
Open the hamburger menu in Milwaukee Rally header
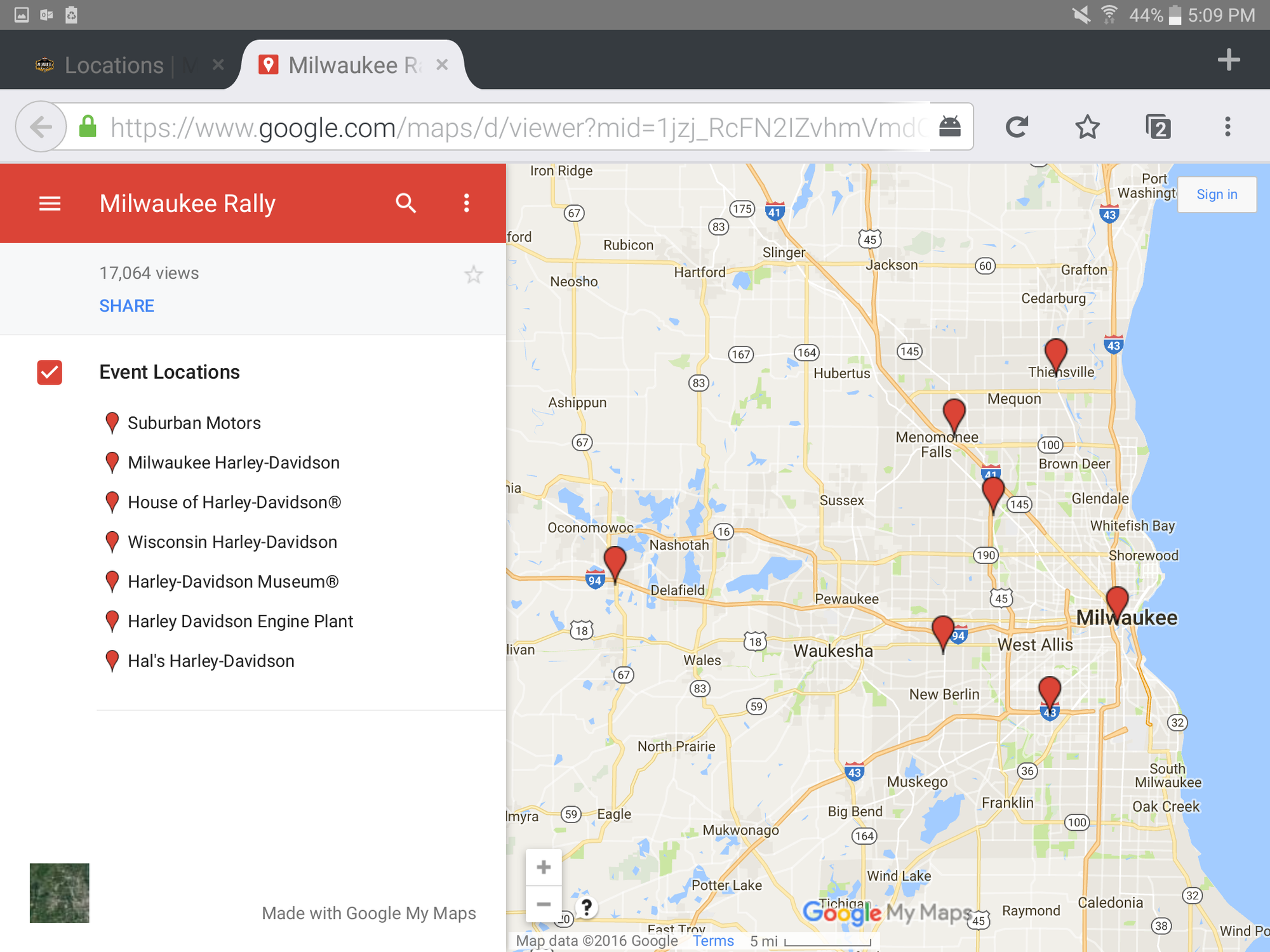50,204
